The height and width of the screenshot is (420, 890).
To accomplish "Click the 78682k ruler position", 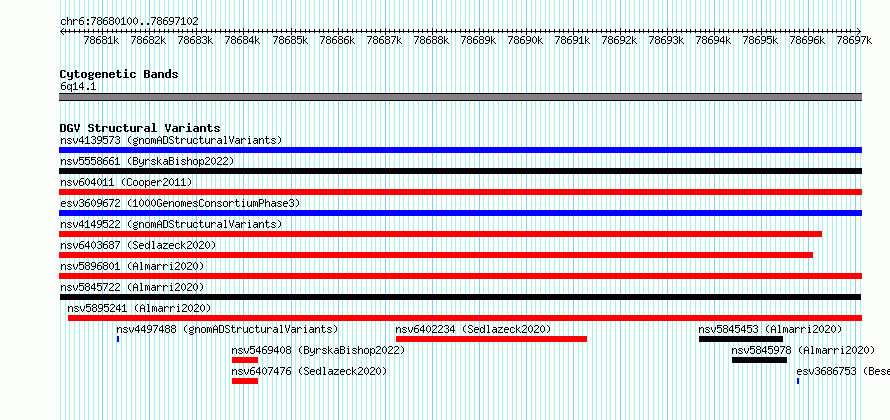I will pyautogui.click(x=148, y=40).
